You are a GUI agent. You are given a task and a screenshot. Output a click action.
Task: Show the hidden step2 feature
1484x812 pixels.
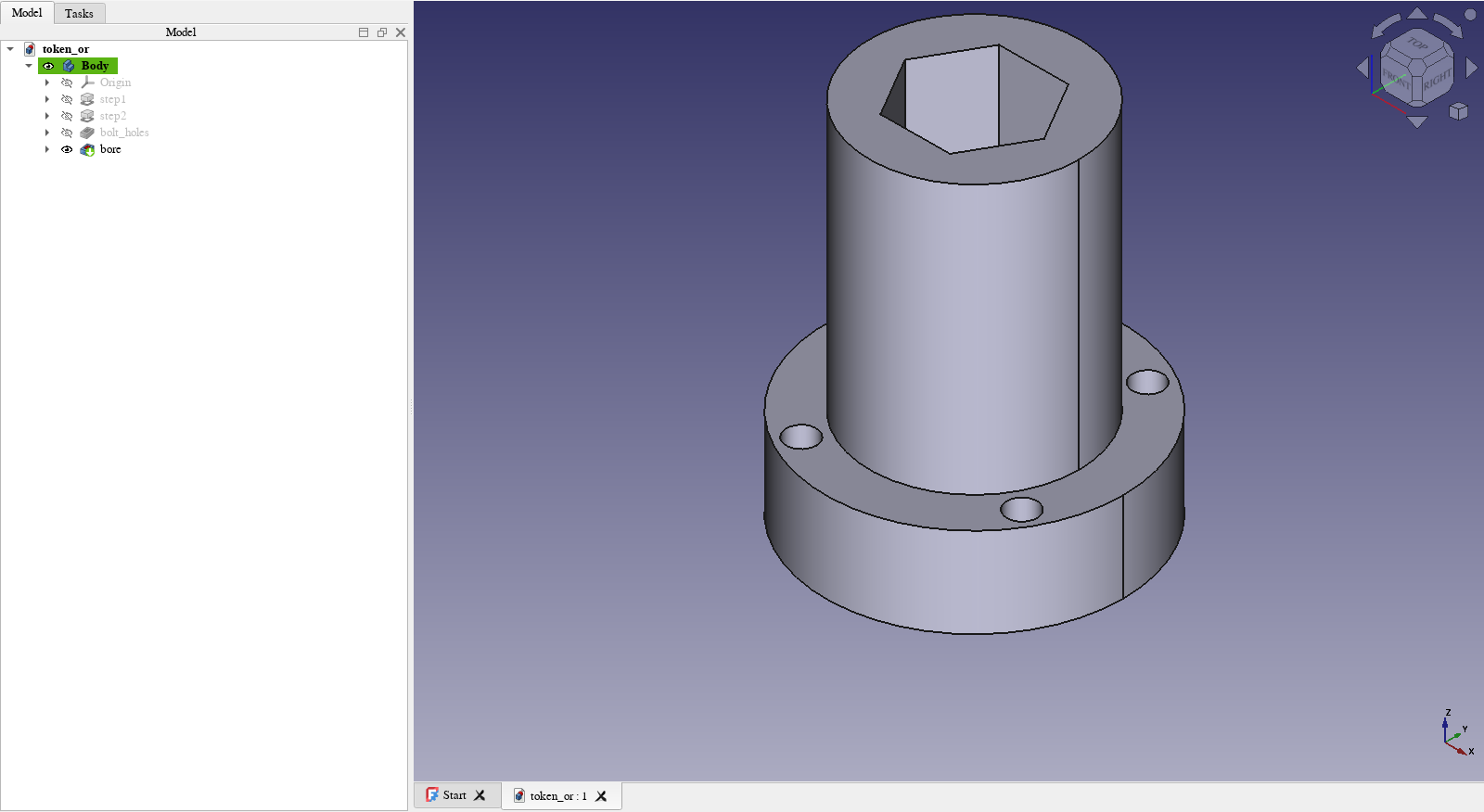tap(67, 116)
